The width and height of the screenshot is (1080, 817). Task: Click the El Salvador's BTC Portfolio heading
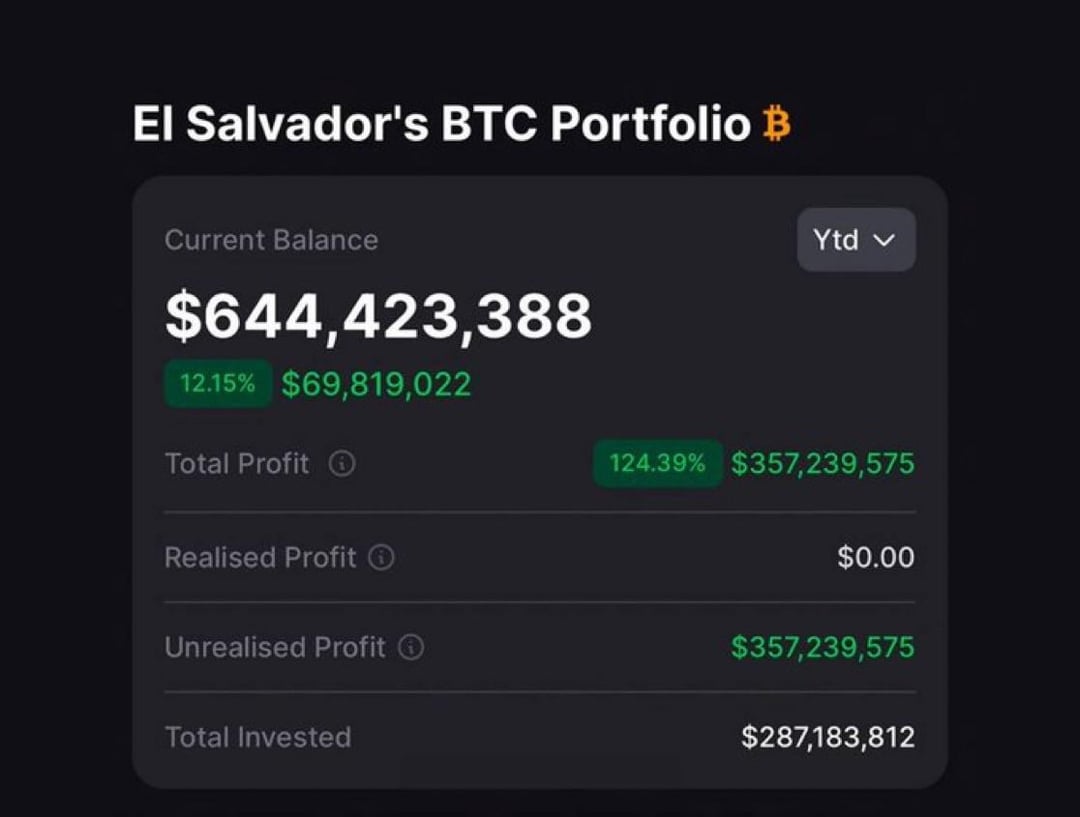pyautogui.click(x=442, y=124)
